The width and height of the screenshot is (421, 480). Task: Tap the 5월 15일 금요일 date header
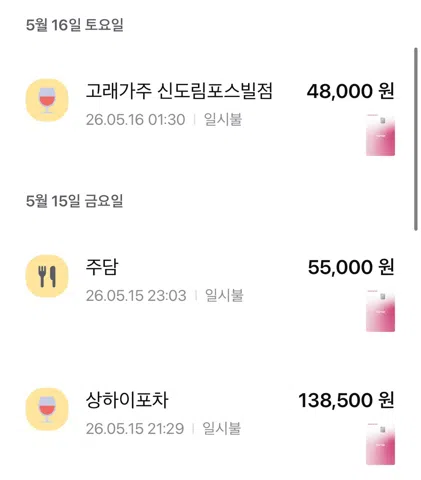tap(75, 201)
